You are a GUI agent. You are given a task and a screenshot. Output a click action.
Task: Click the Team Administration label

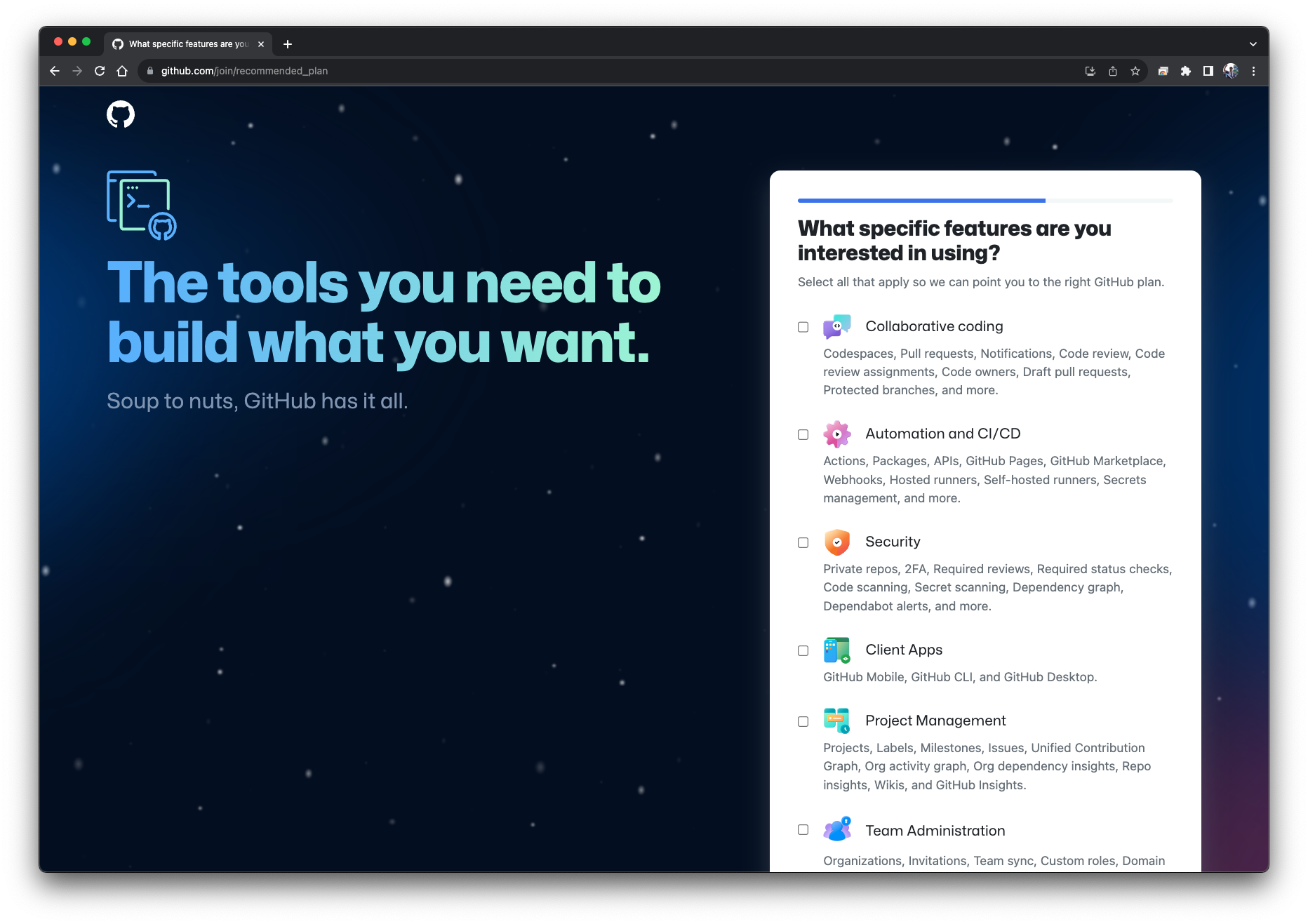pos(935,831)
